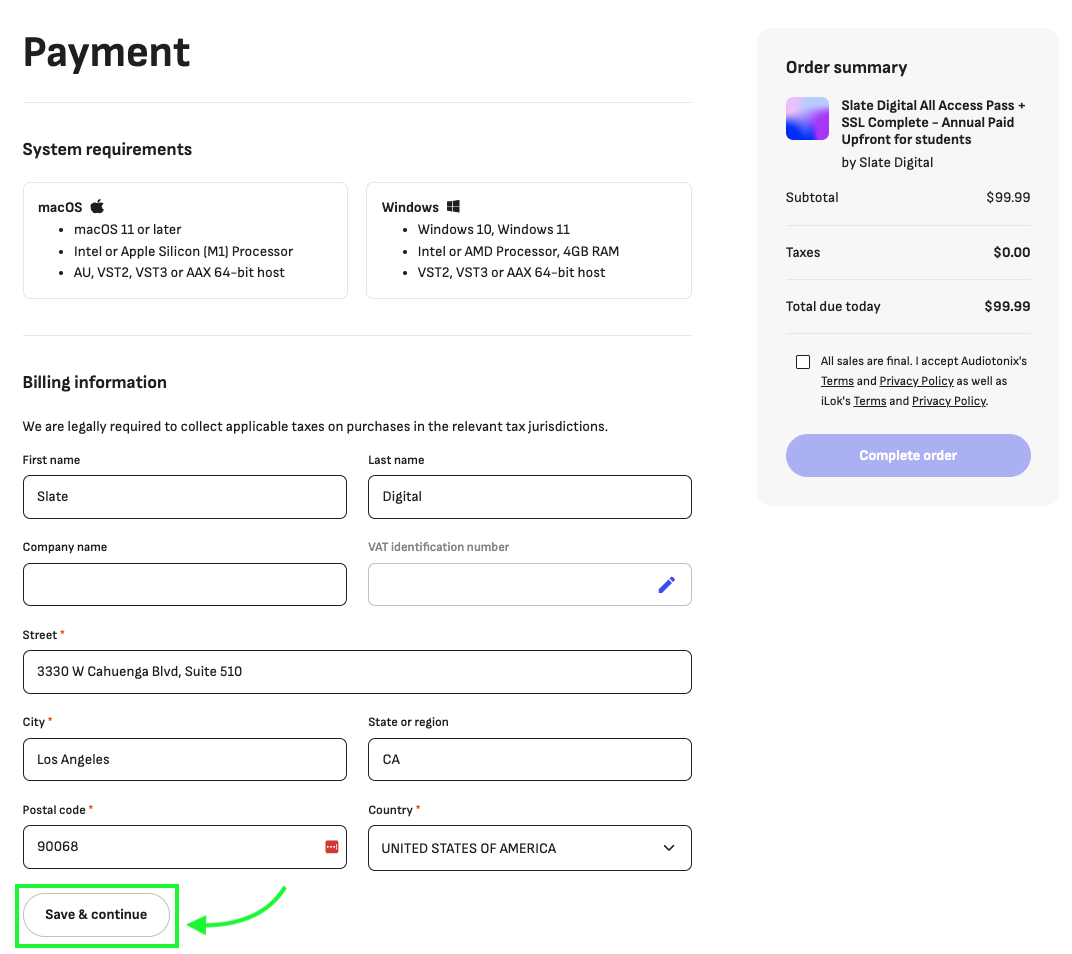Click the 'by Slate Digital' text

pyautogui.click(x=887, y=163)
